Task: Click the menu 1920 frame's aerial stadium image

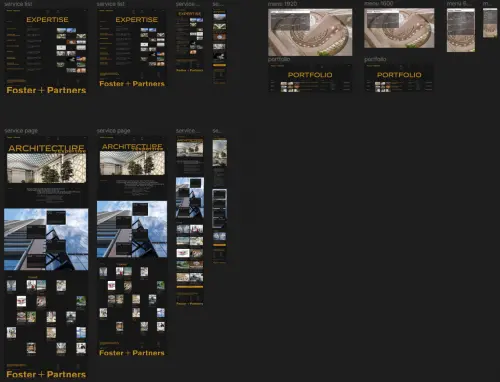Action: pos(310,32)
